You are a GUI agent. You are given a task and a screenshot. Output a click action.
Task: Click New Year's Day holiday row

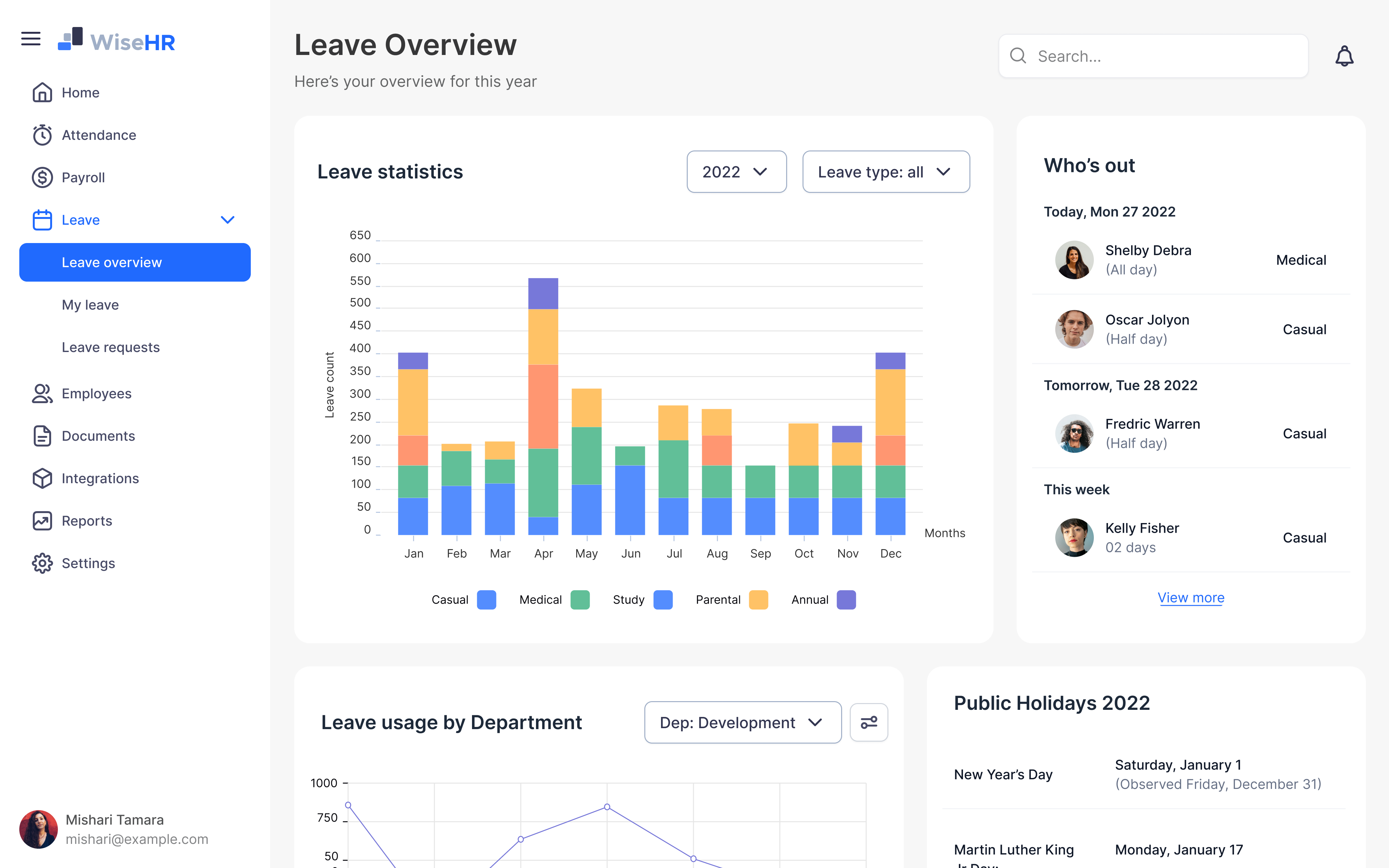[x=1145, y=774]
